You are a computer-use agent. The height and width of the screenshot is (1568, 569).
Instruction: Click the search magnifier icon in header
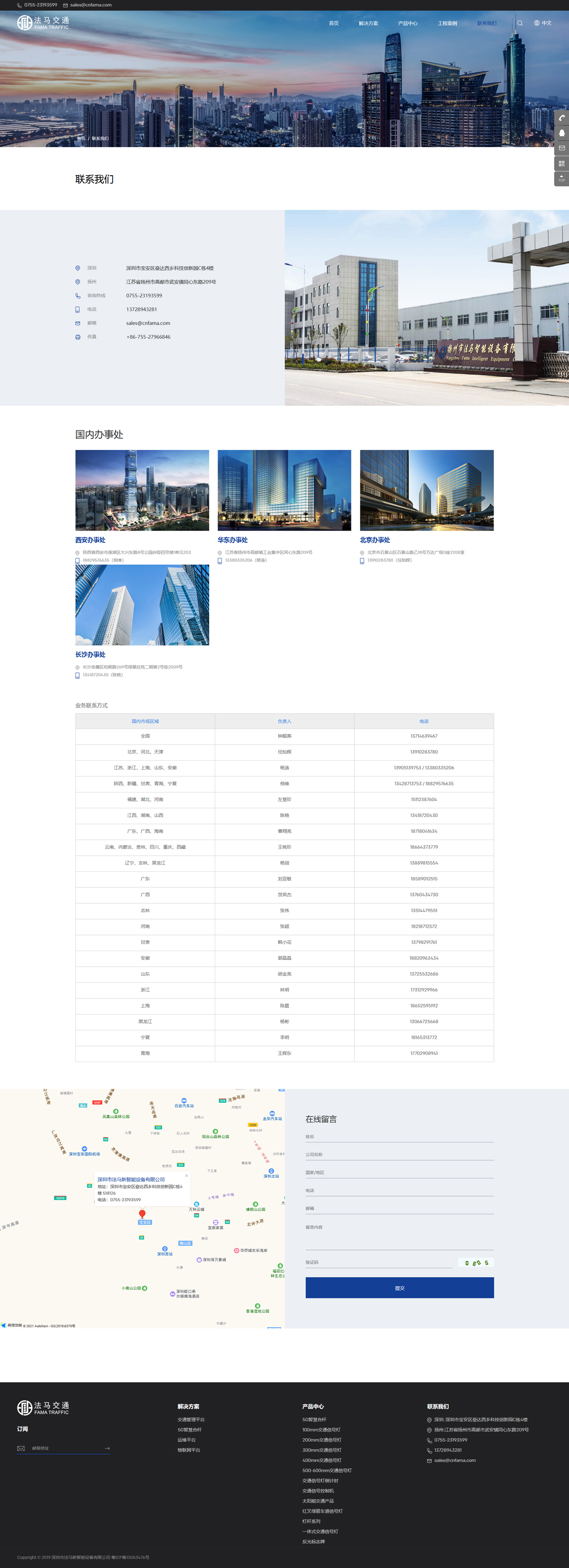coord(520,23)
